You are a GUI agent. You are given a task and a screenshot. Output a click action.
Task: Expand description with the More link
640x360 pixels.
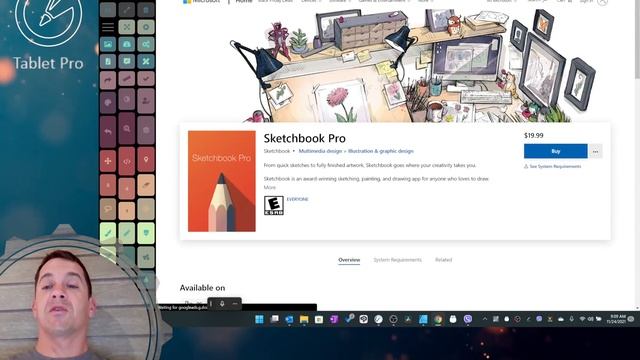269,187
